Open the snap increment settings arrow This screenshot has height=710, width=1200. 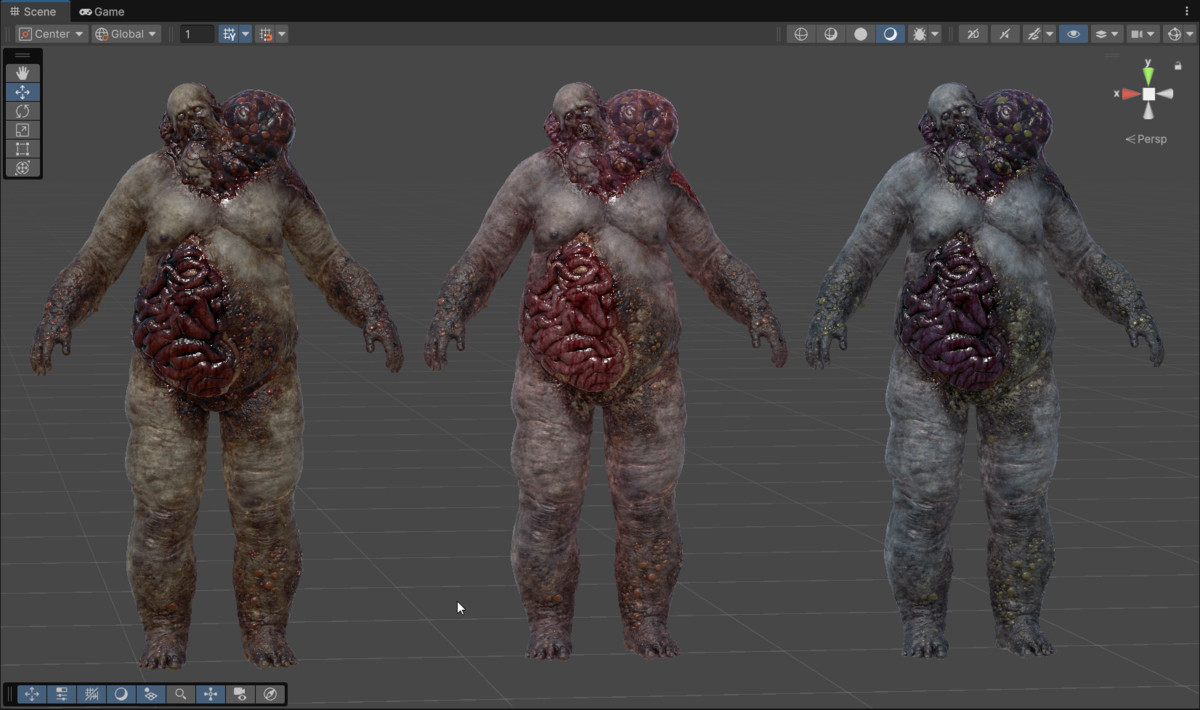281,34
